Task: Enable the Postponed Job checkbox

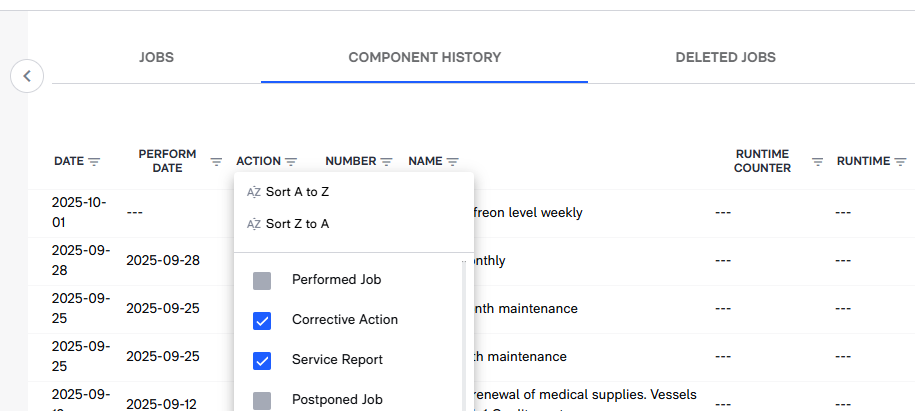Action: pyautogui.click(x=262, y=400)
